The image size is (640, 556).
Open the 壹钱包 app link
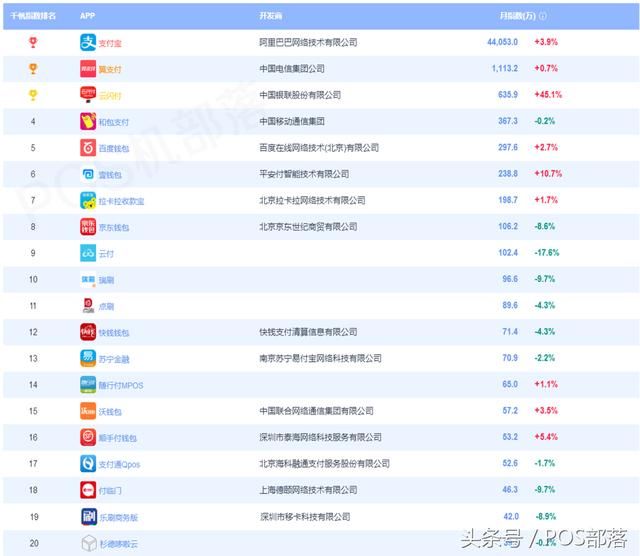click(x=110, y=175)
